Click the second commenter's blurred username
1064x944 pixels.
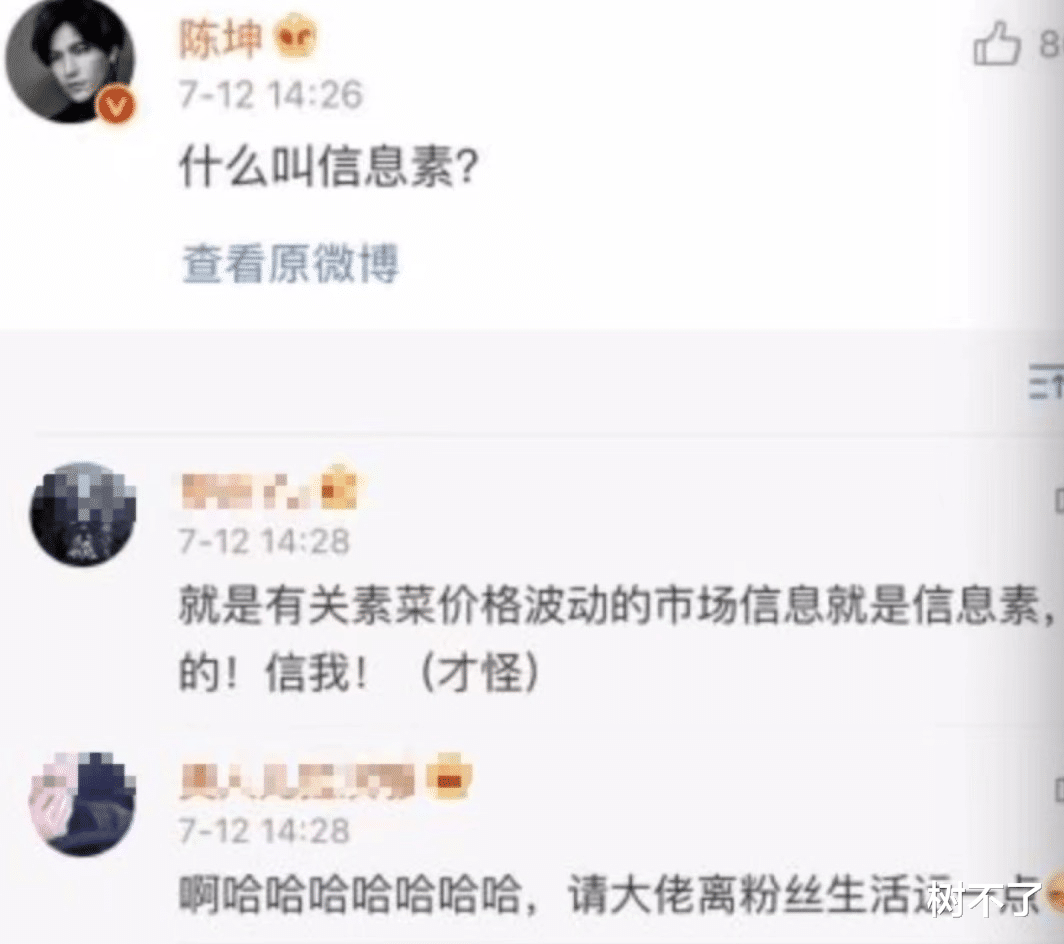coord(298,779)
